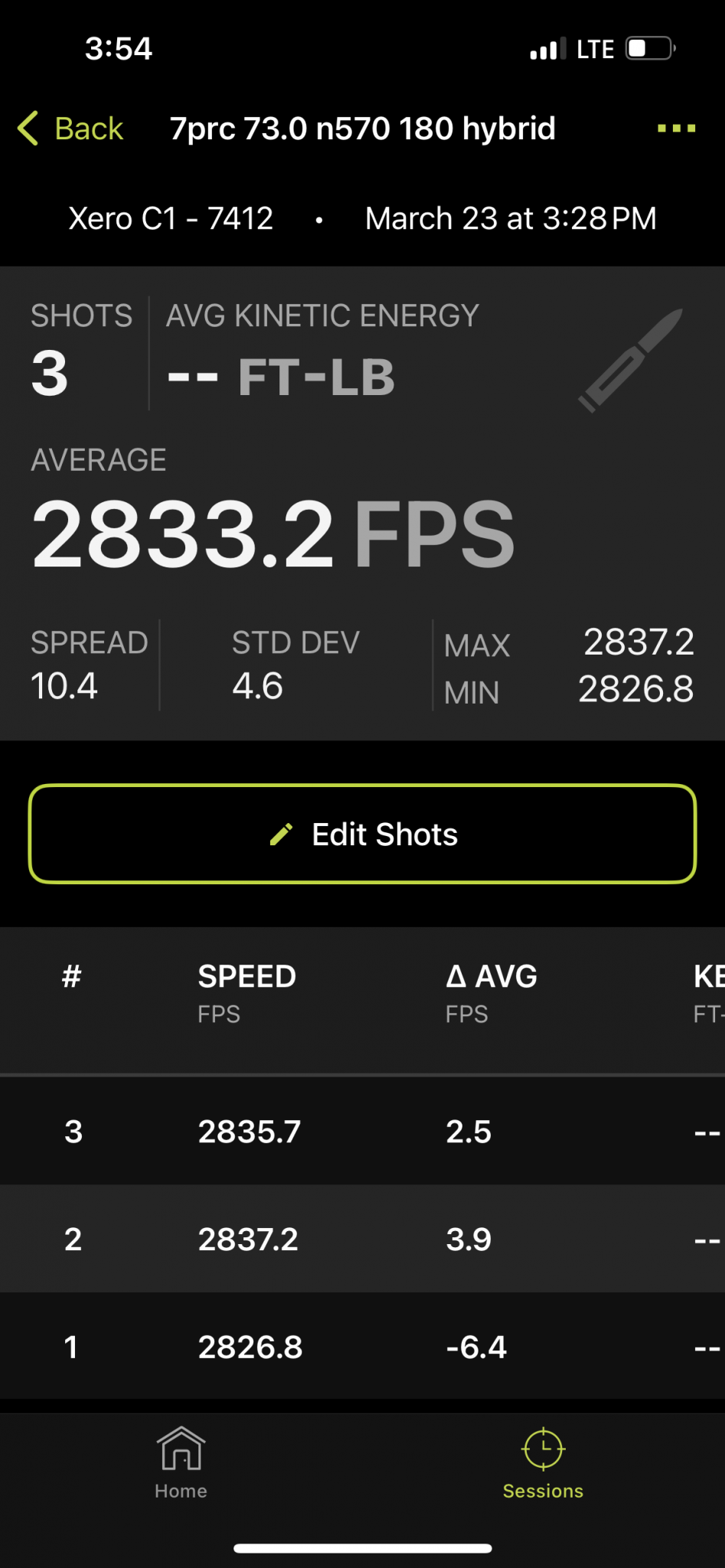Tap the bullet cartridge icon
The image size is (725, 1568).
click(x=630, y=360)
